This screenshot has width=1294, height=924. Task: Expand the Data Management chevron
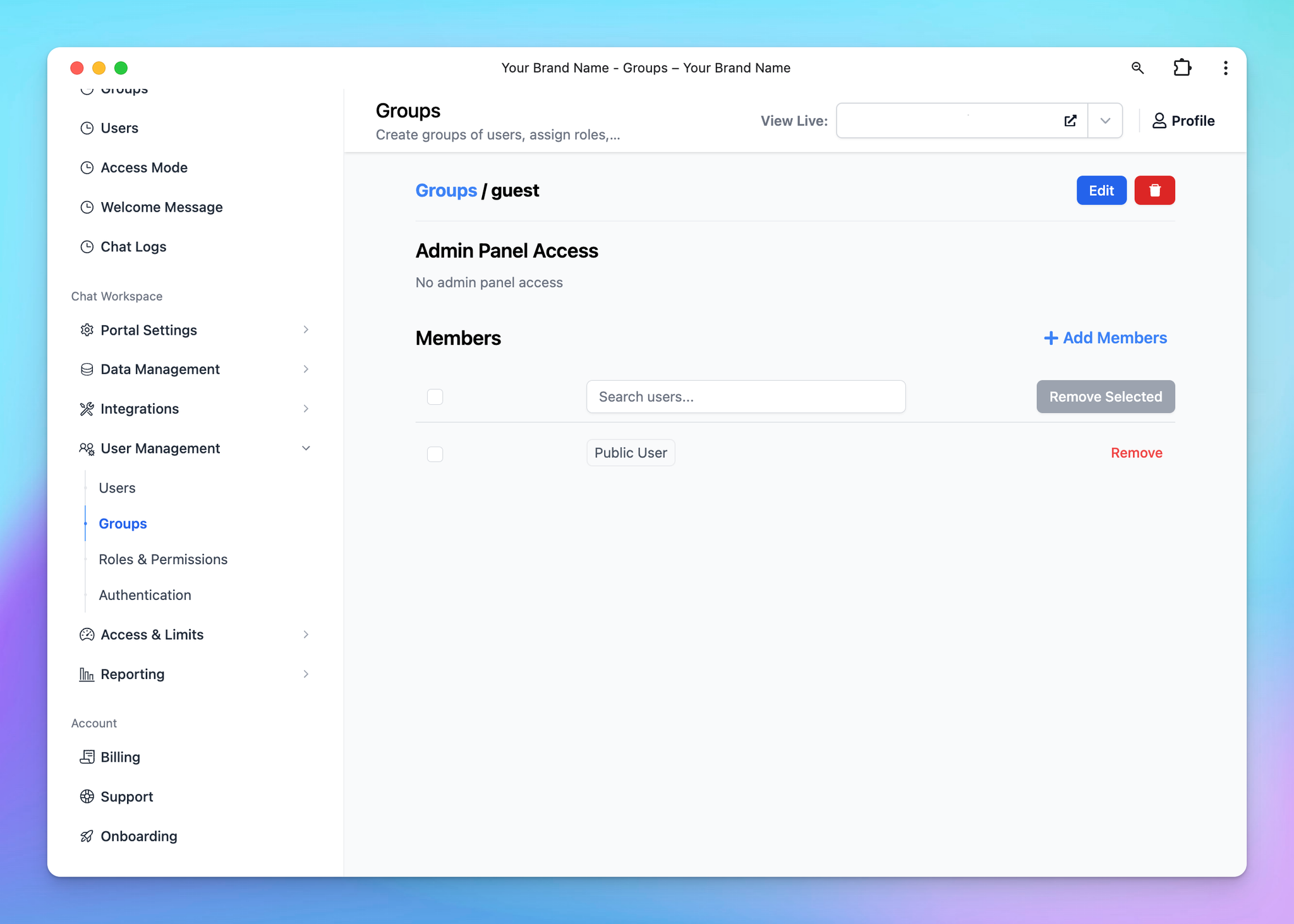tap(306, 369)
